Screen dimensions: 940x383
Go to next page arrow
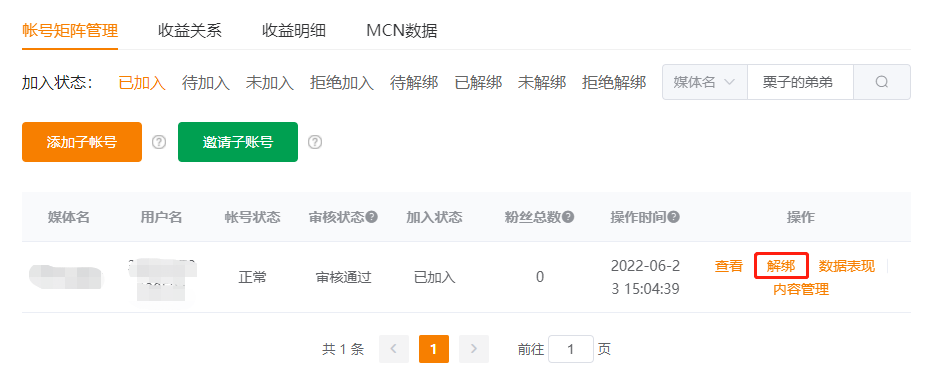(x=474, y=349)
